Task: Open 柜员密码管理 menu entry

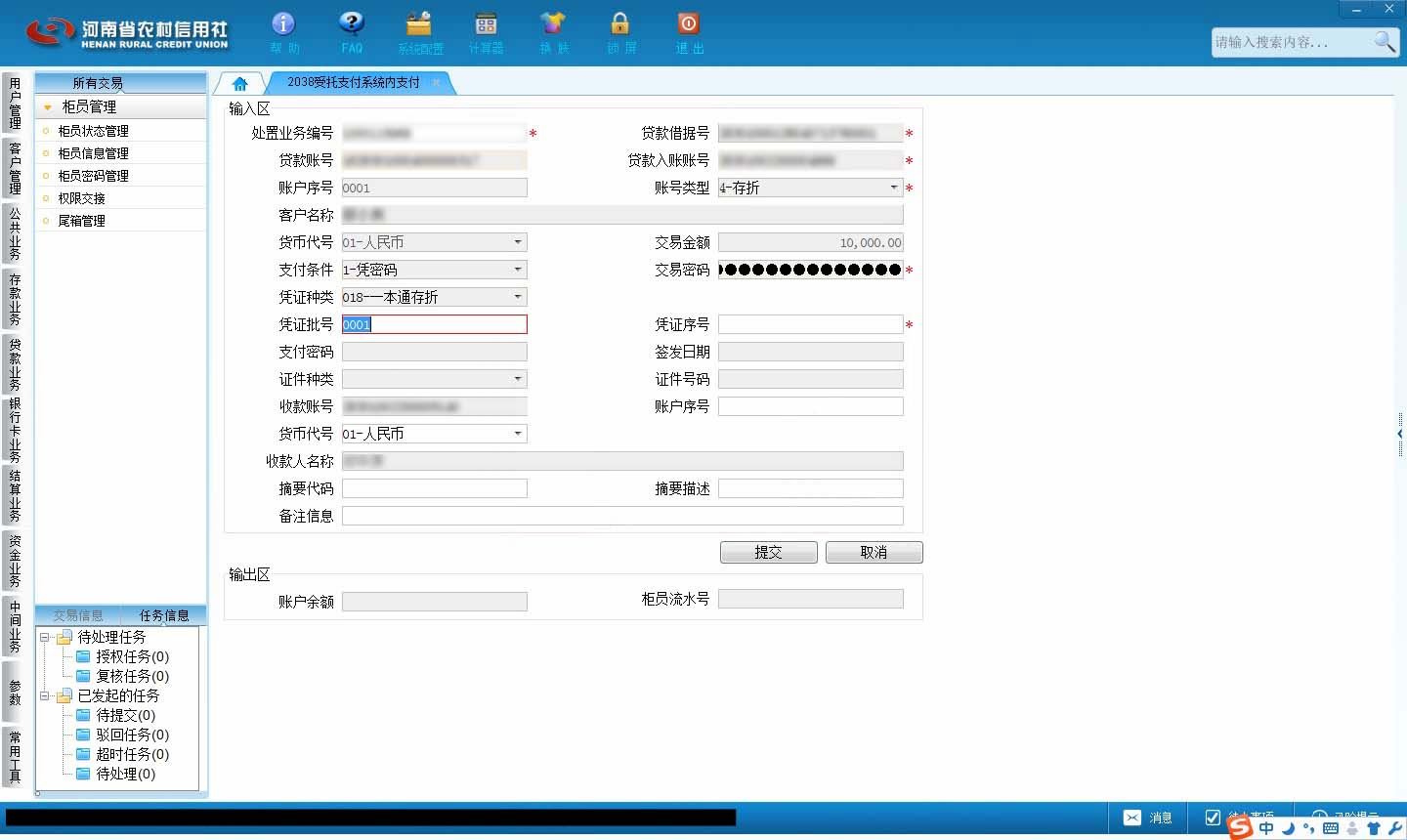Action: tap(93, 176)
